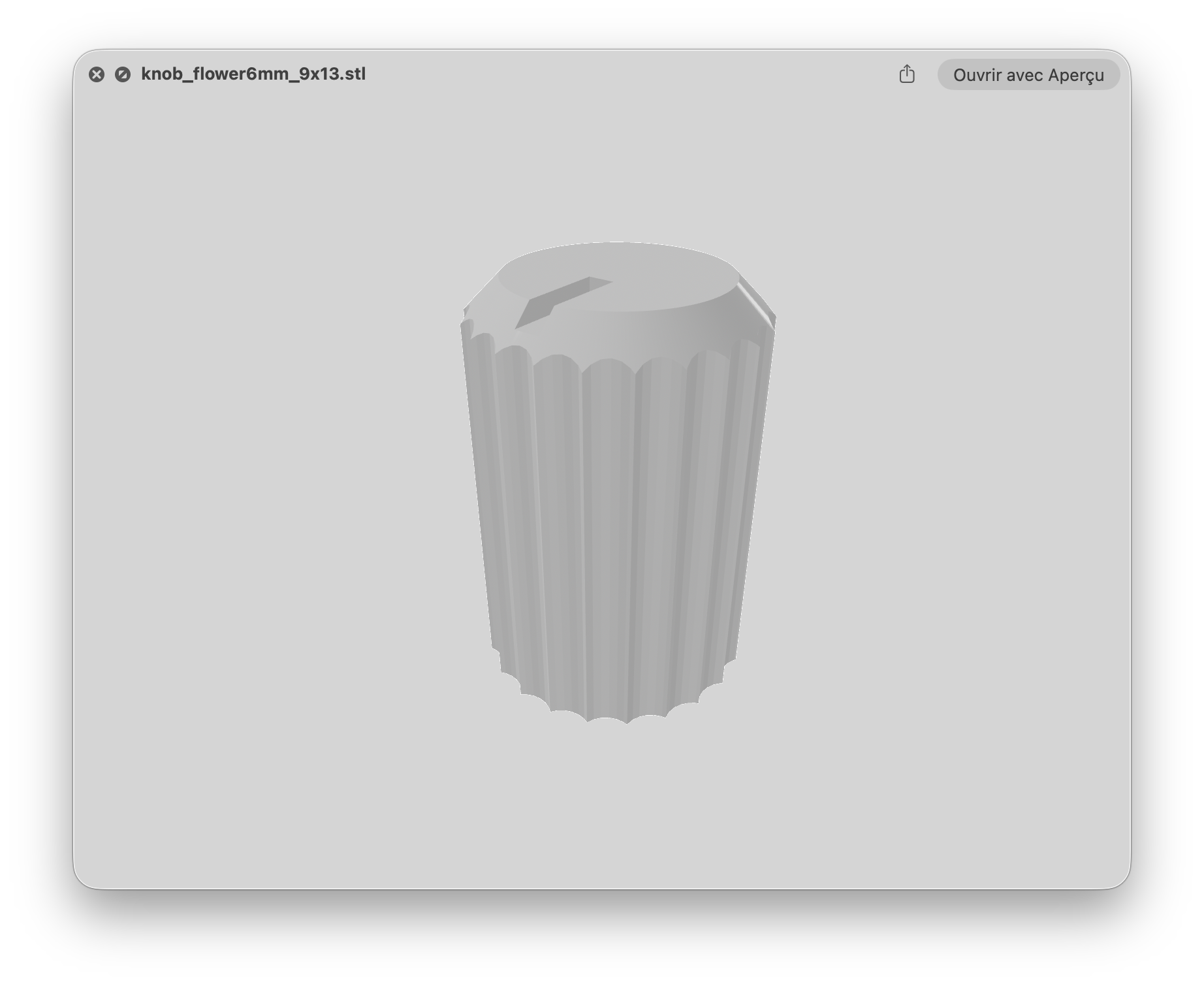Close the Quick Look preview window
Screen dimensions: 1204x986
point(97,74)
